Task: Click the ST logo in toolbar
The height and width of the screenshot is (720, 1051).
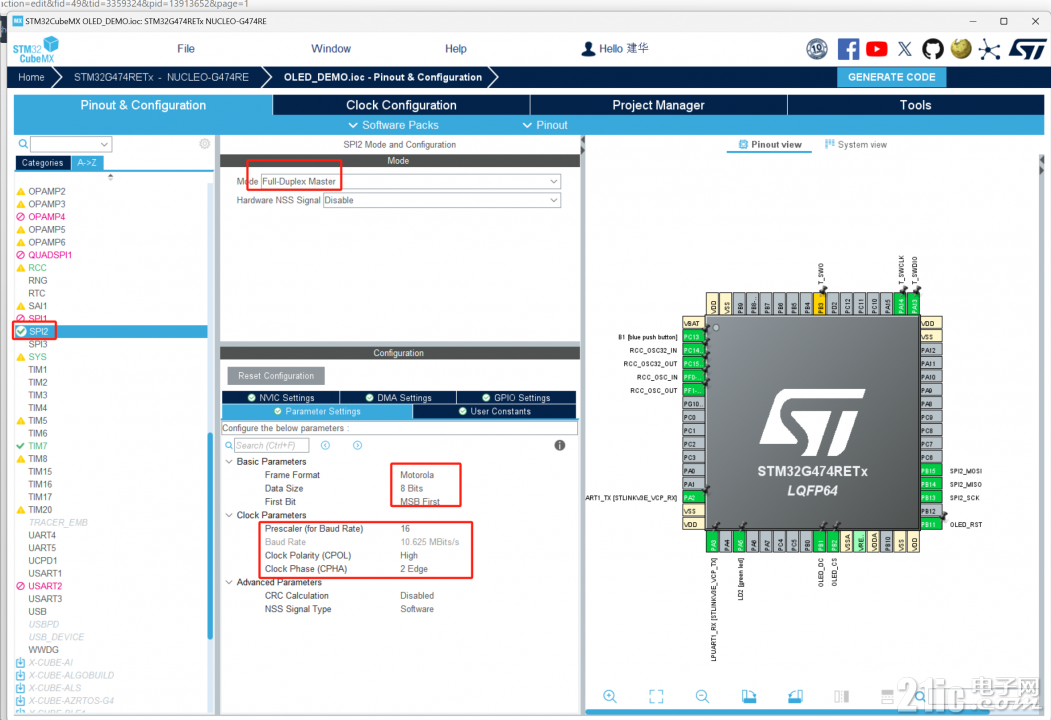Action: point(1028,49)
